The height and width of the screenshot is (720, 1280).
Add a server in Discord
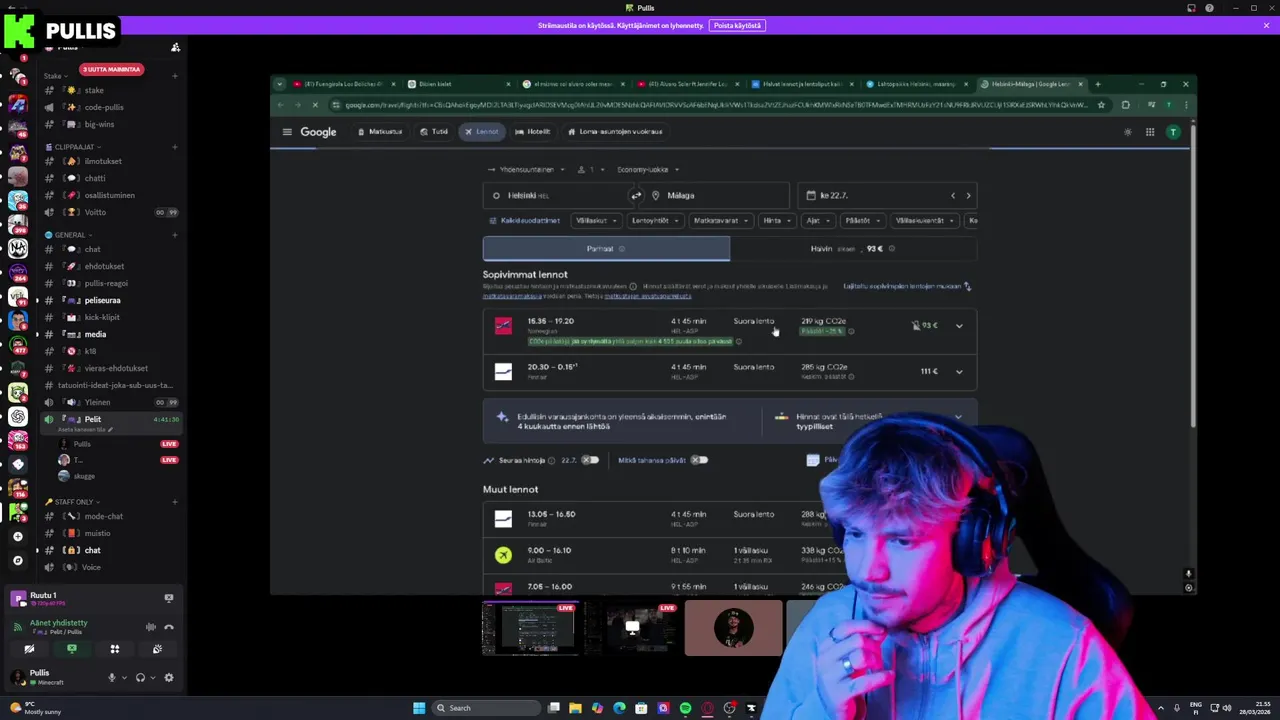(x=17, y=536)
